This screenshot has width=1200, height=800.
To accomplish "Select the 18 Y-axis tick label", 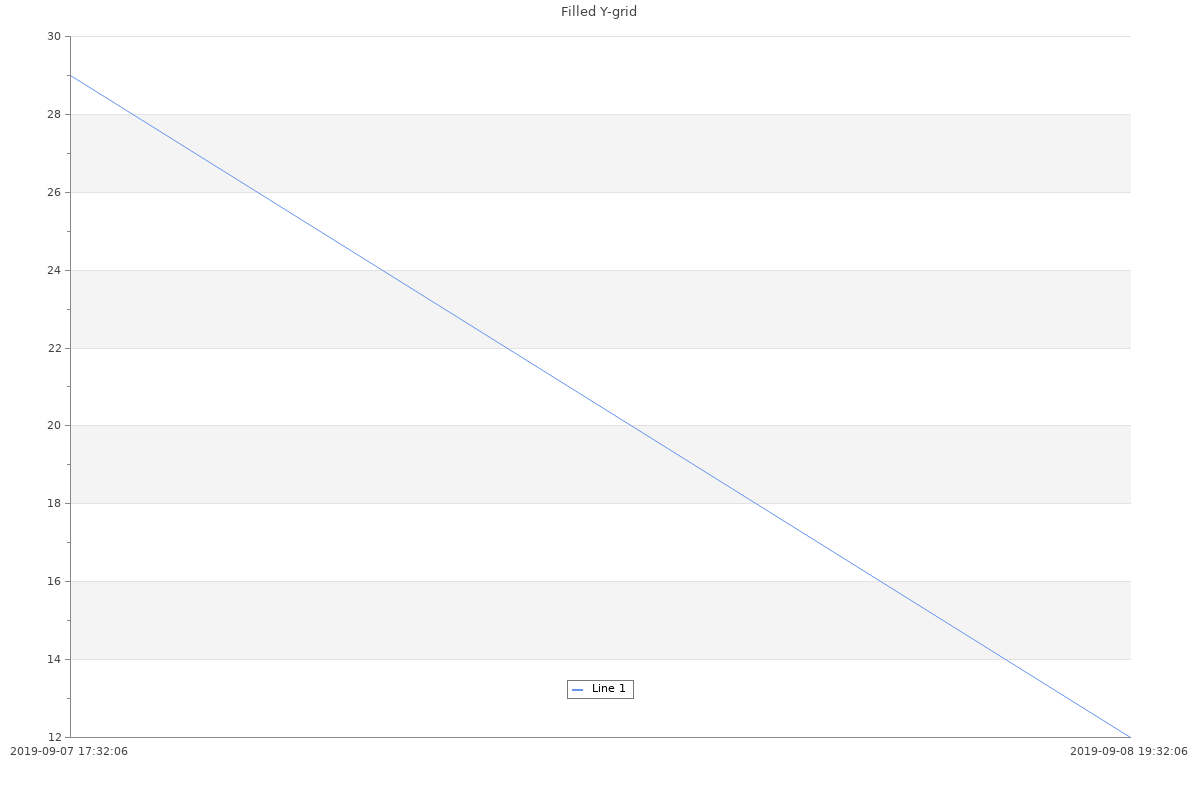I will tap(54, 504).
